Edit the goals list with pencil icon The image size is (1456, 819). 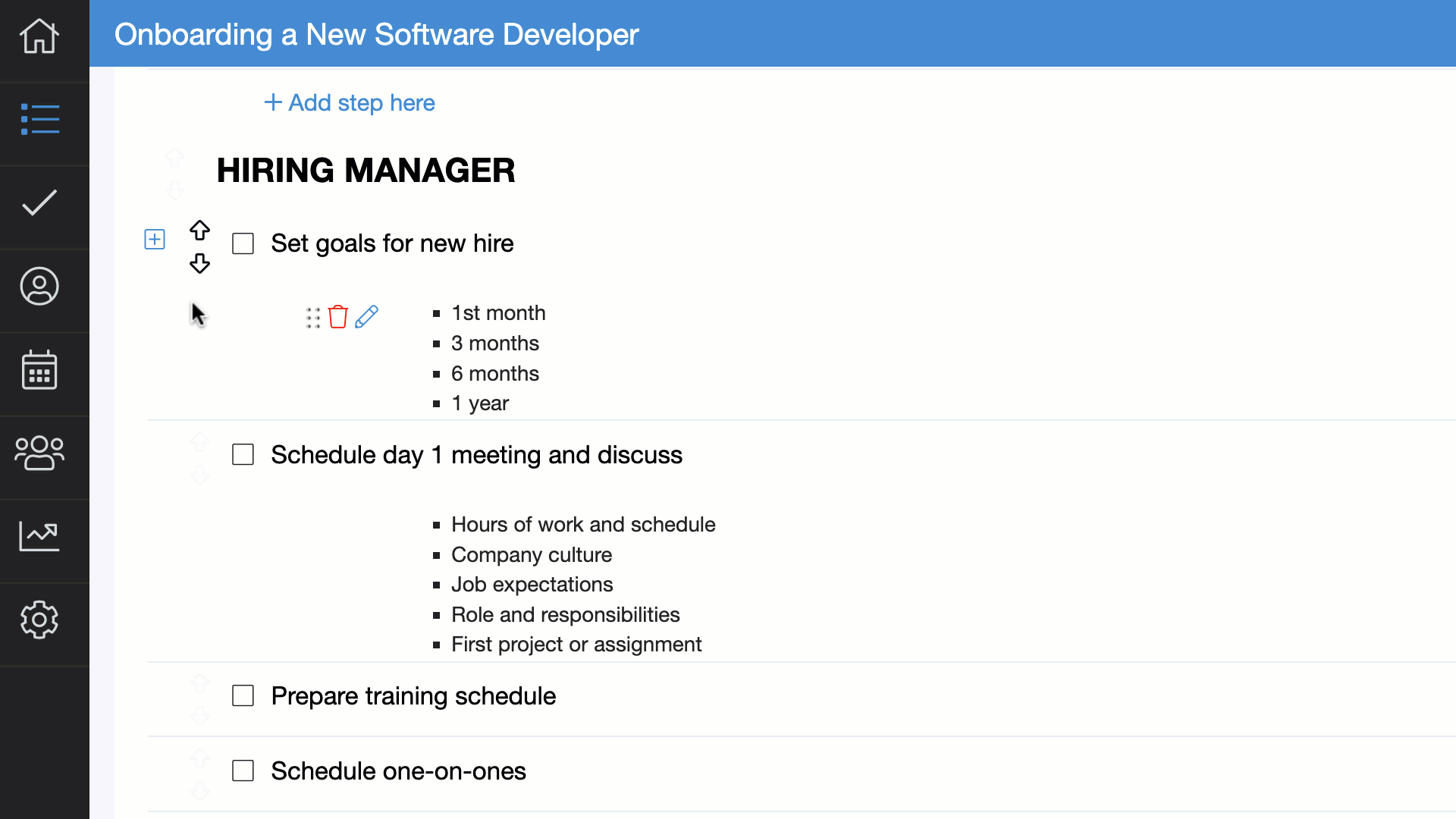pos(367,316)
